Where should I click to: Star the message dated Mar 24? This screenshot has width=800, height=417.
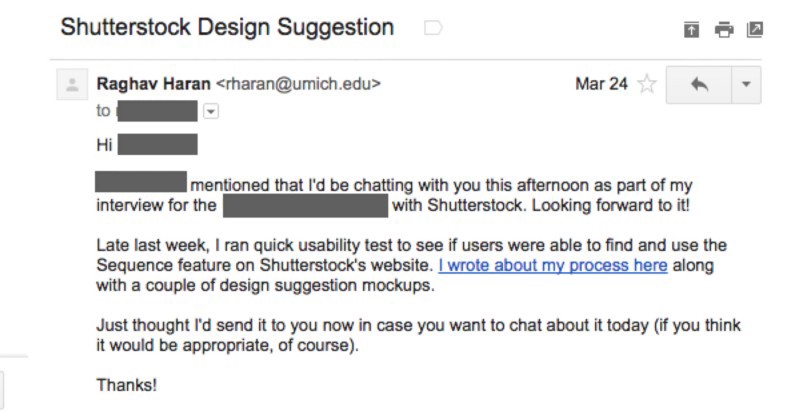[x=647, y=84]
